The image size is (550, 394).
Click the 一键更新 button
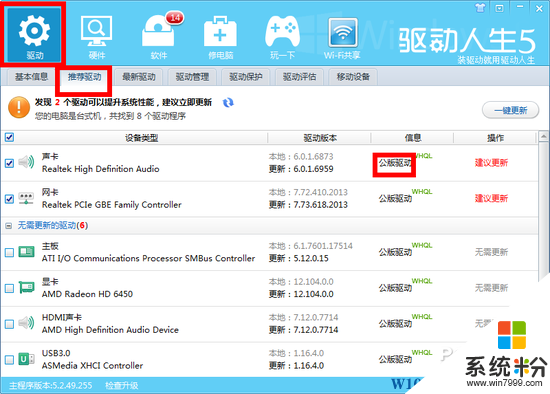point(510,111)
